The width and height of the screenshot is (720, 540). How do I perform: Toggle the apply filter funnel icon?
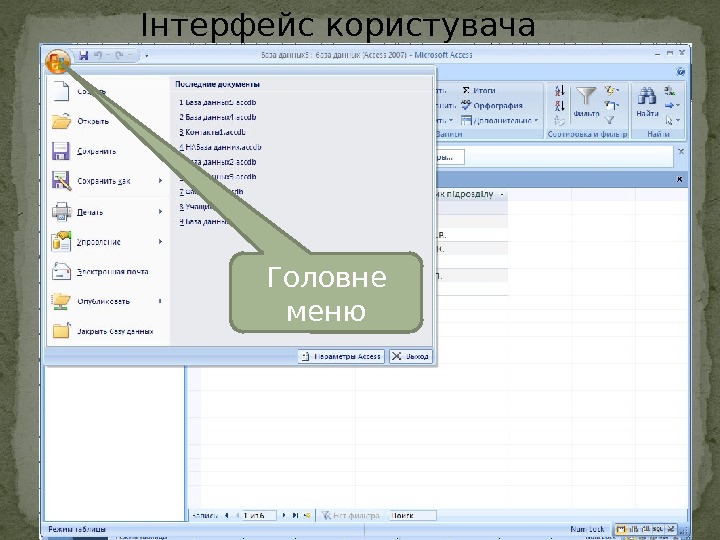[609, 120]
